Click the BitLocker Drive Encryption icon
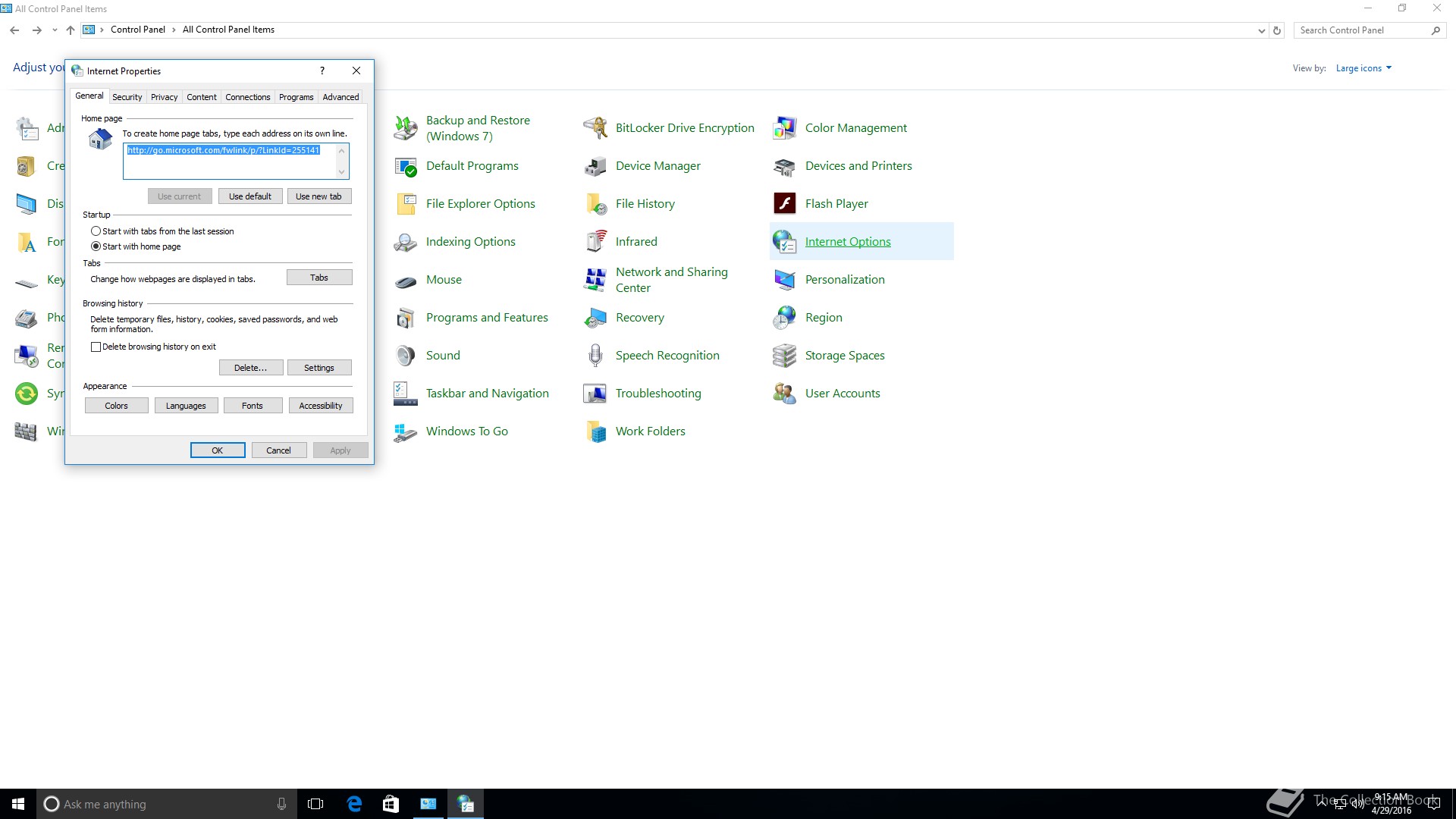 tap(595, 128)
